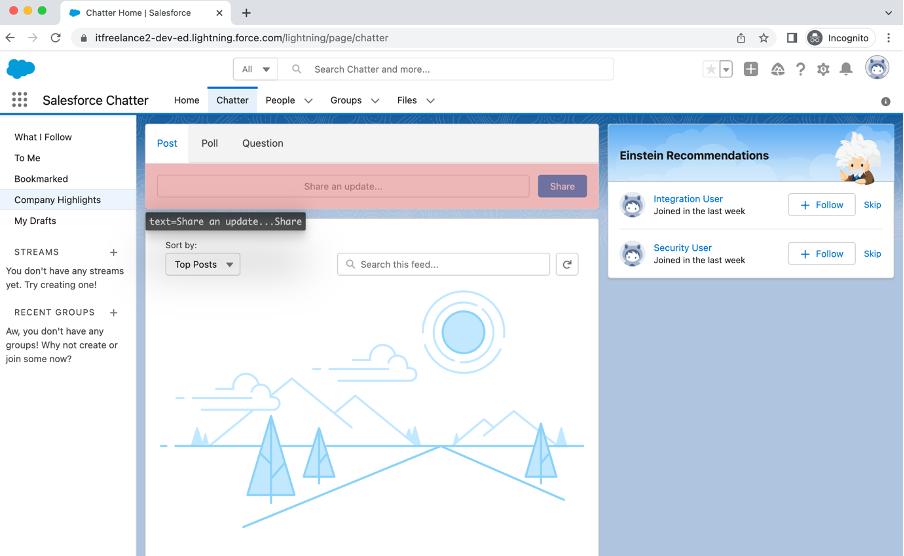Open the Setup gear icon
Image resolution: width=904 pixels, height=556 pixels.
tap(823, 69)
